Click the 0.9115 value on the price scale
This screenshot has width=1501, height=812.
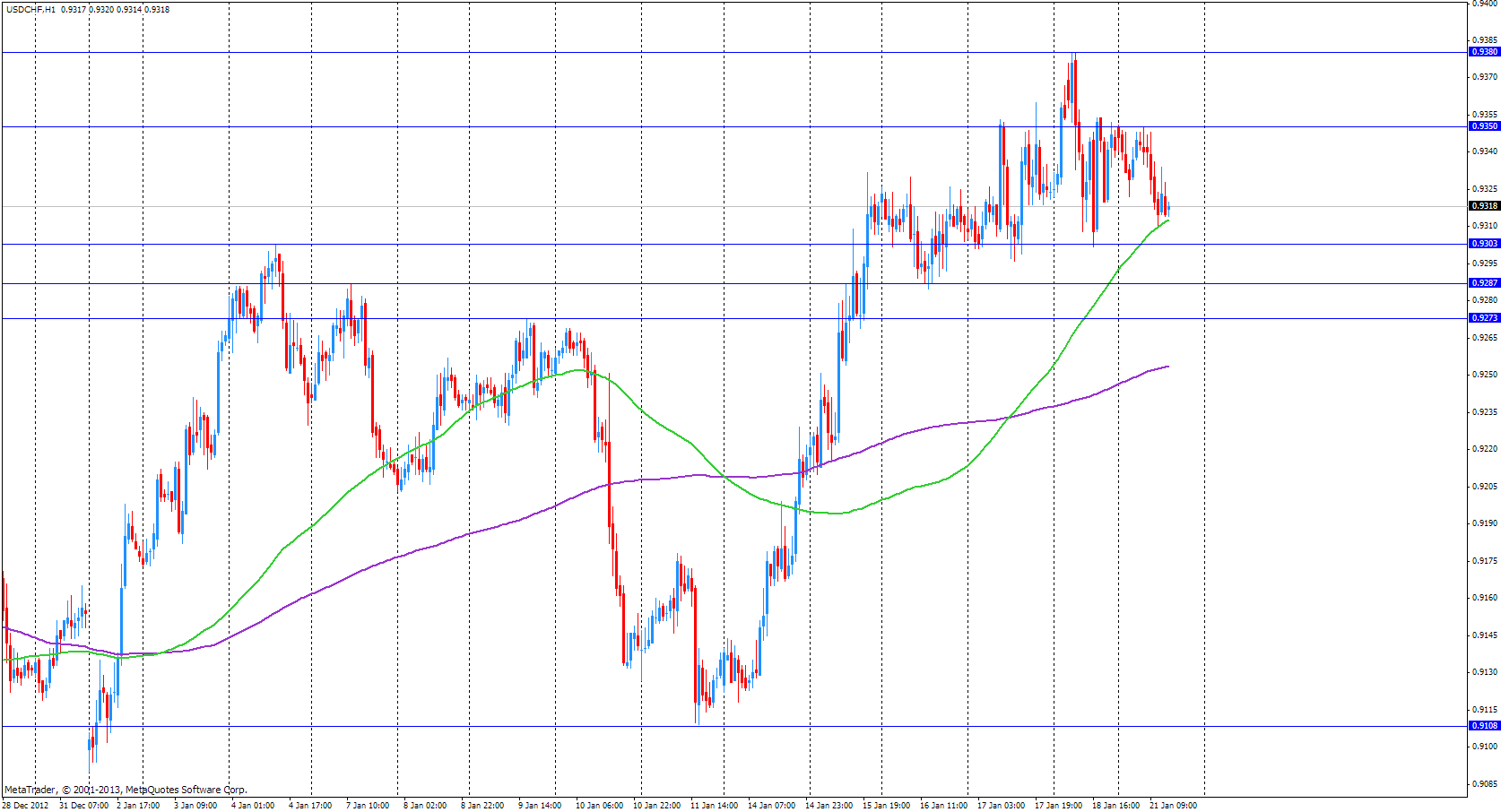(1485, 710)
